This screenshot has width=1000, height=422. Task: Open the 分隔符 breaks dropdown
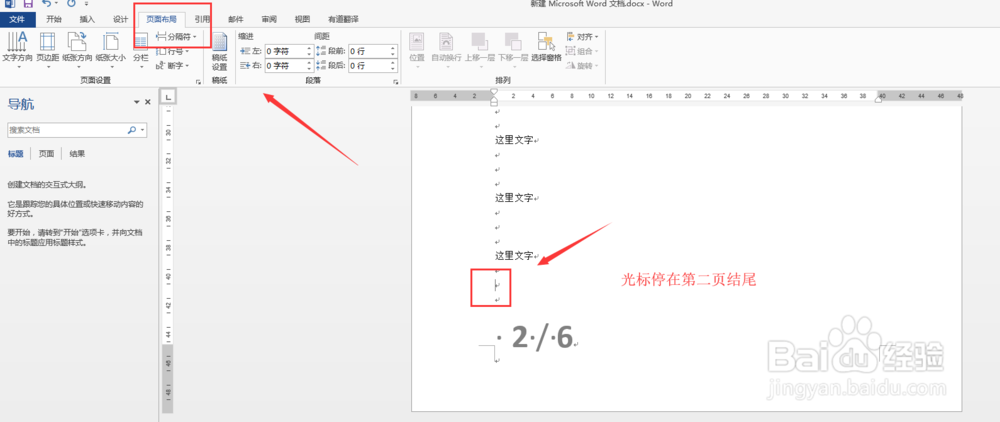(x=177, y=37)
